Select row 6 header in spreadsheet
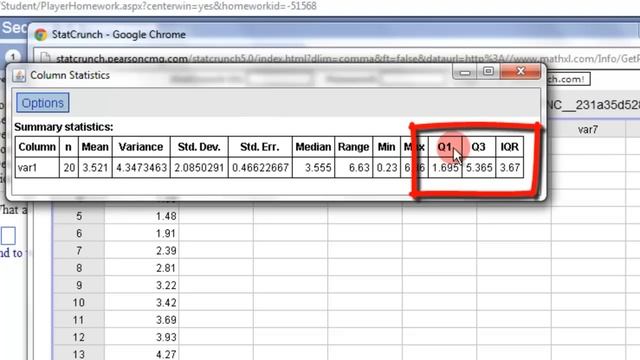This screenshot has height=360, width=640. [79, 233]
